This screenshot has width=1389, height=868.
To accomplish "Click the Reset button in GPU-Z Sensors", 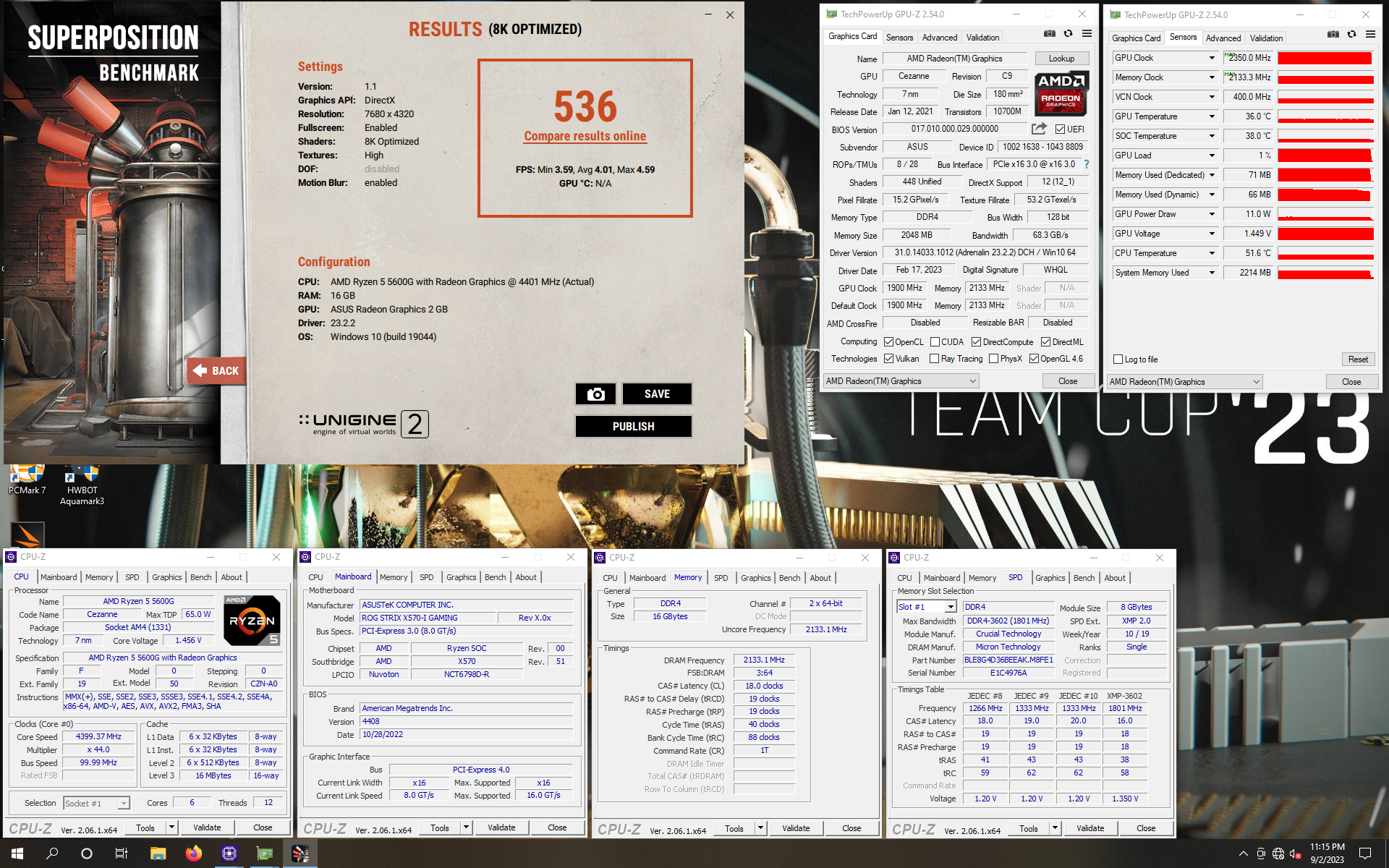I will (x=1358, y=359).
